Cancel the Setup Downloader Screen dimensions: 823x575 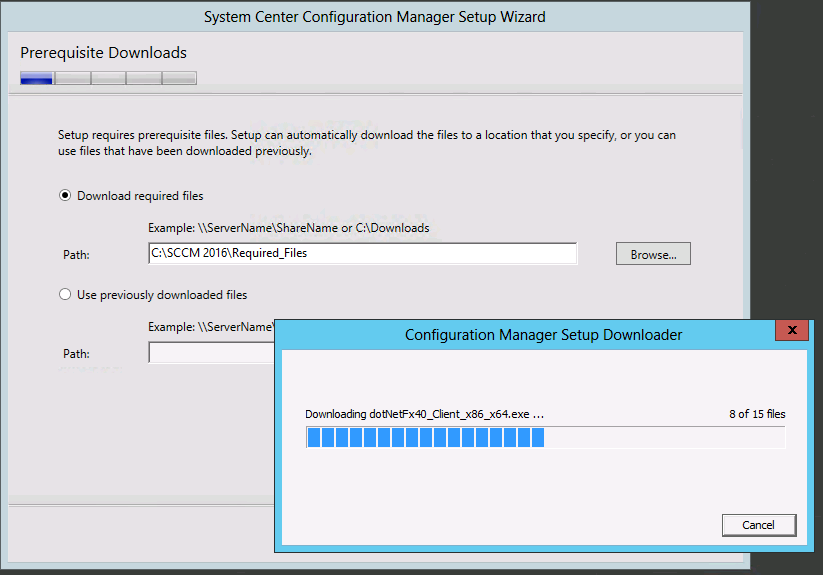click(x=759, y=525)
